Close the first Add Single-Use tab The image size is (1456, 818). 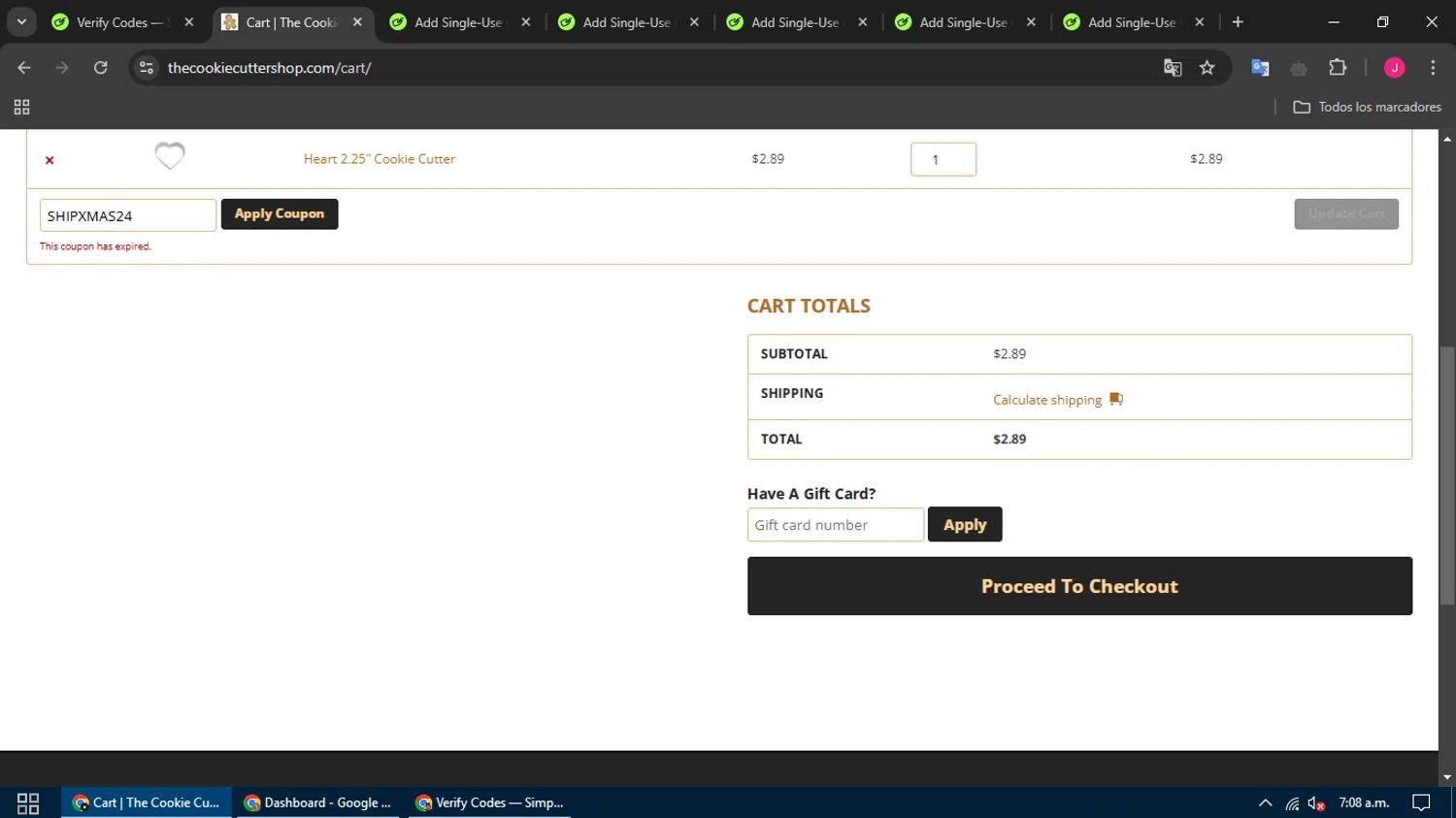(526, 22)
